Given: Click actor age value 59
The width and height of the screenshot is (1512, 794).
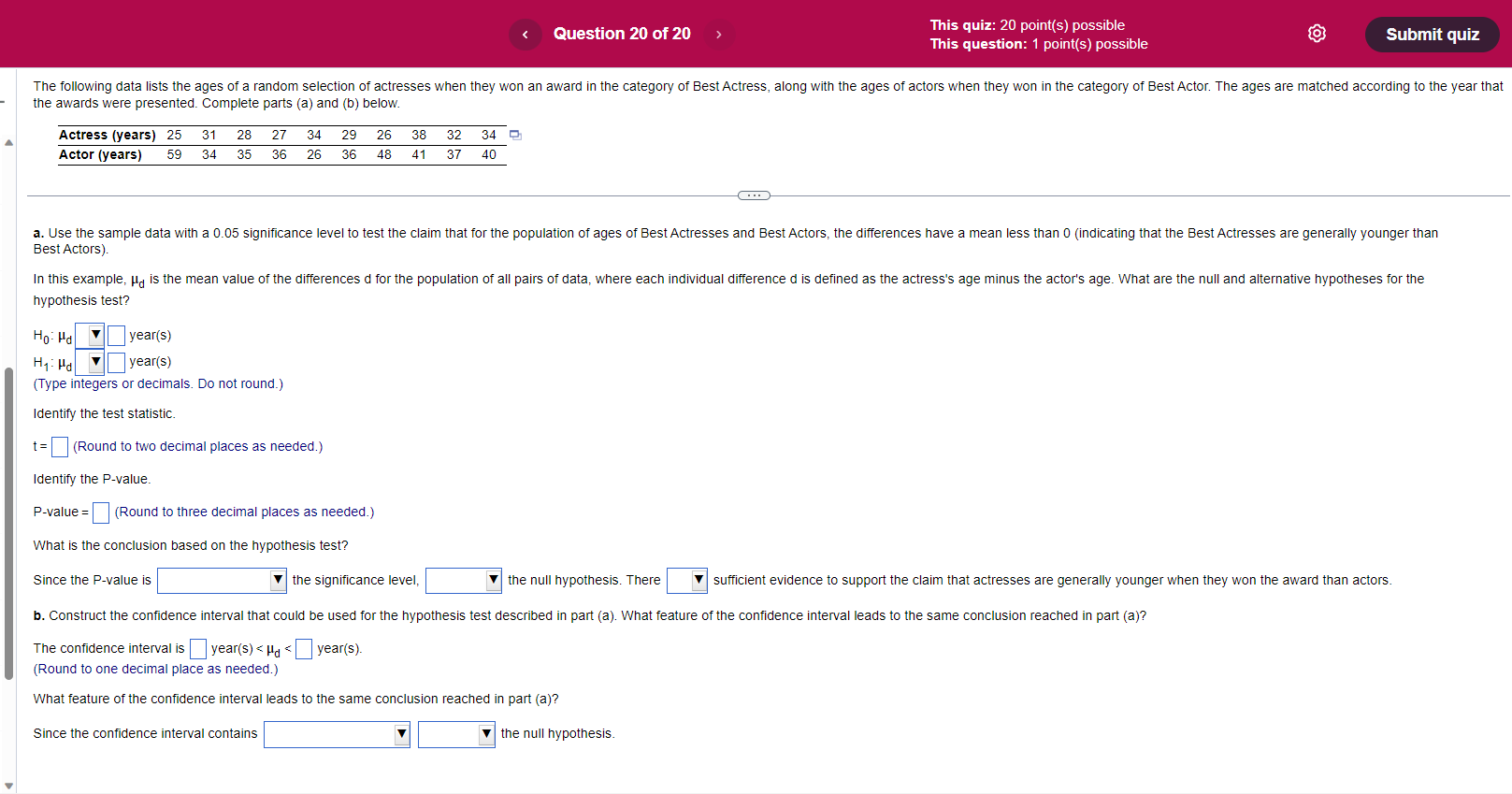Looking at the screenshot, I should (174, 155).
